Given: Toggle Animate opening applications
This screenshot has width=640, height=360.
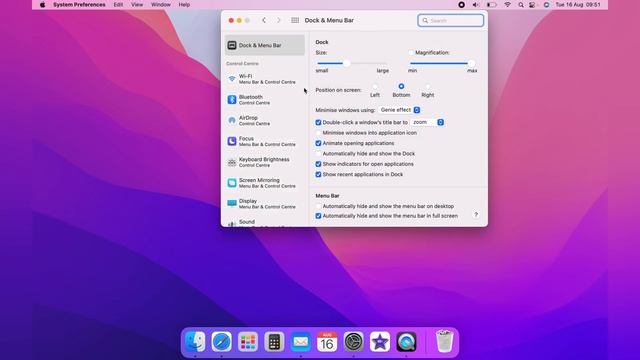Looking at the screenshot, I should [318, 143].
